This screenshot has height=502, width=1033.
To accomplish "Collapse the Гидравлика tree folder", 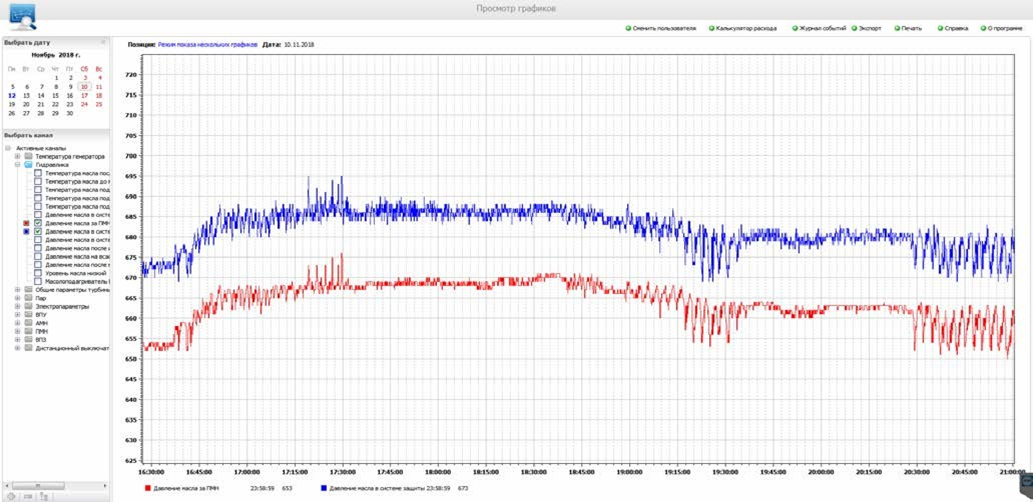I will click(18, 165).
